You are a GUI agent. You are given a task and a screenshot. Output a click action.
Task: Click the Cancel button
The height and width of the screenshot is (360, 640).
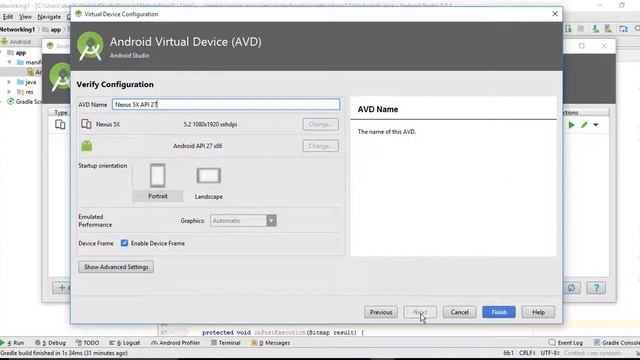click(459, 312)
